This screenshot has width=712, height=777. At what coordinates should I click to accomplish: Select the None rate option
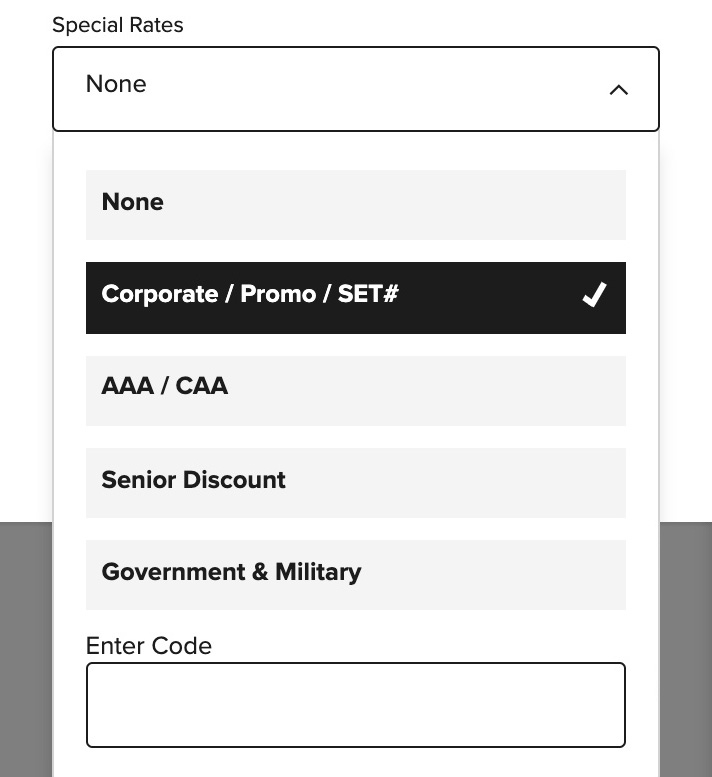(x=356, y=205)
